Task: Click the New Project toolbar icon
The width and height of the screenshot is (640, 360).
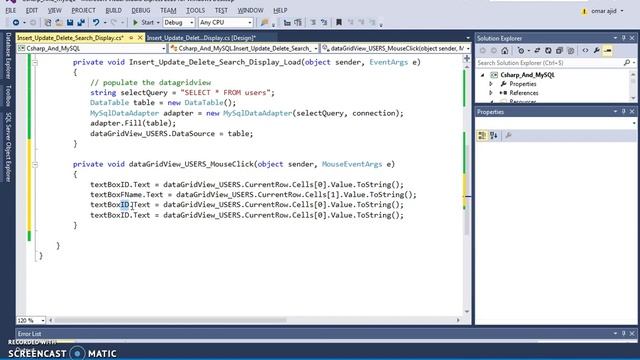Action: [48, 23]
